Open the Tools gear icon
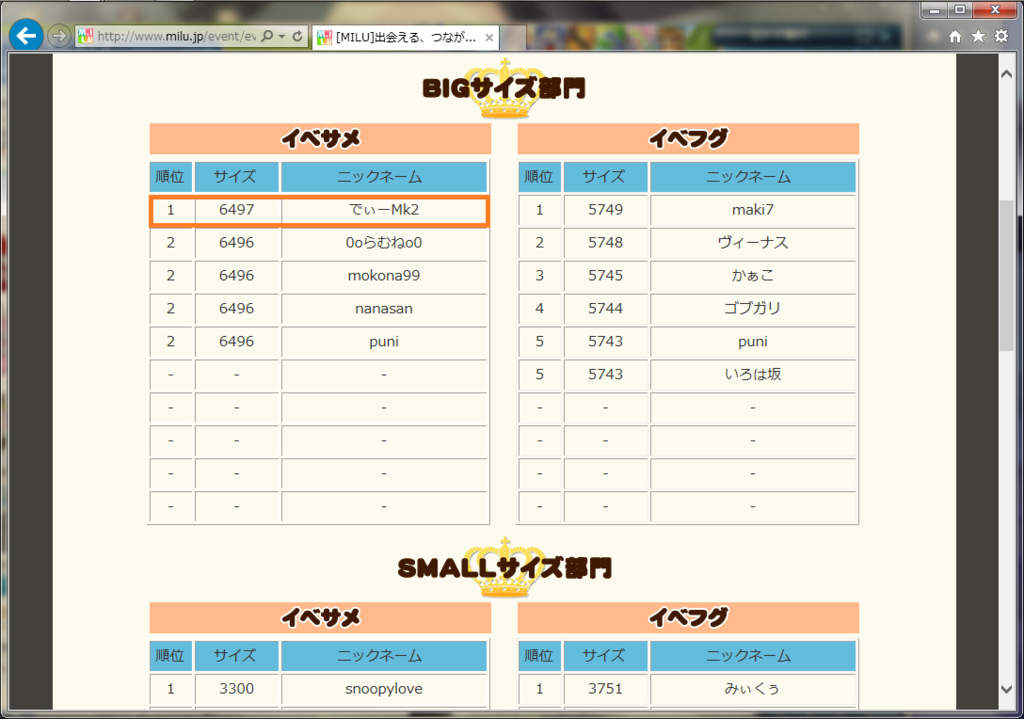 click(1001, 36)
